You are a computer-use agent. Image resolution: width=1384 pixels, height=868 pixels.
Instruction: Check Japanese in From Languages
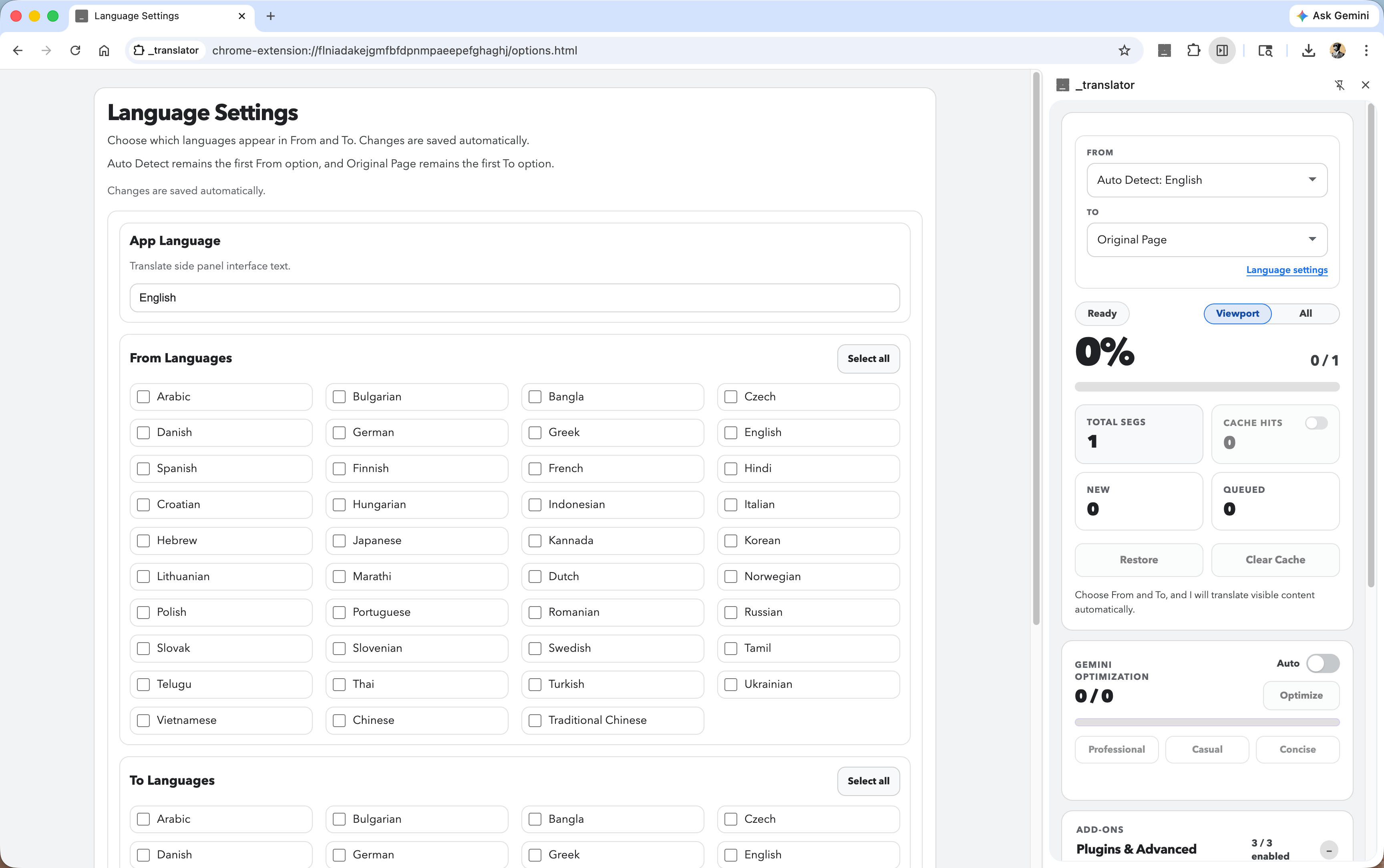[339, 540]
